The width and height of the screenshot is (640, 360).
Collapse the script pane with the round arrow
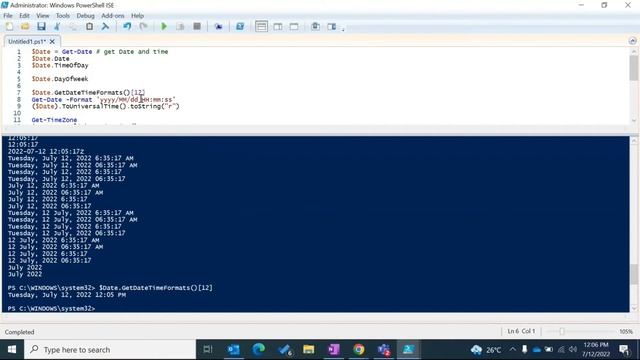click(x=632, y=41)
